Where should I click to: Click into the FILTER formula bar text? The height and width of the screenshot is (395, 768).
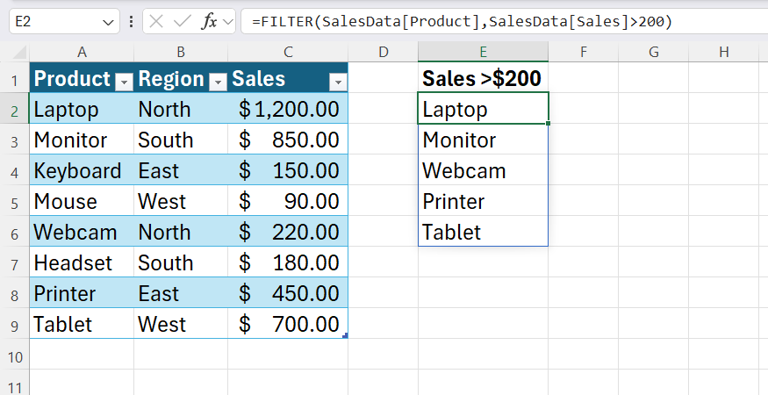click(x=462, y=22)
